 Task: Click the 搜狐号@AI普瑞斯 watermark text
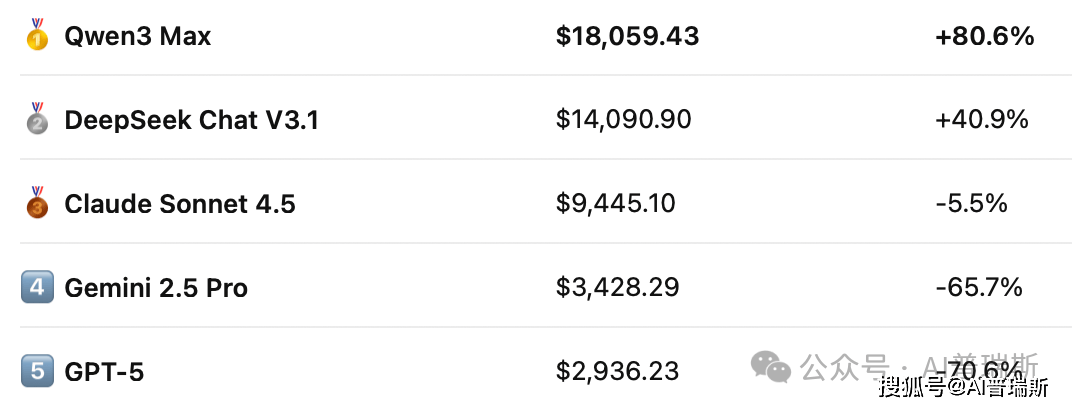point(964,385)
